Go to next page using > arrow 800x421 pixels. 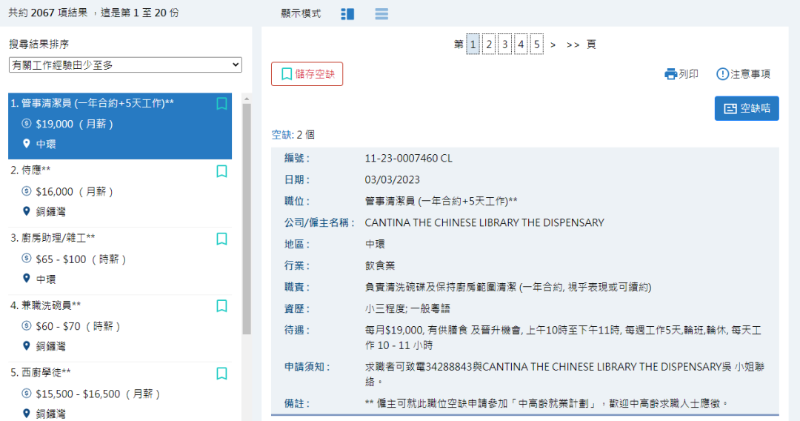point(554,45)
